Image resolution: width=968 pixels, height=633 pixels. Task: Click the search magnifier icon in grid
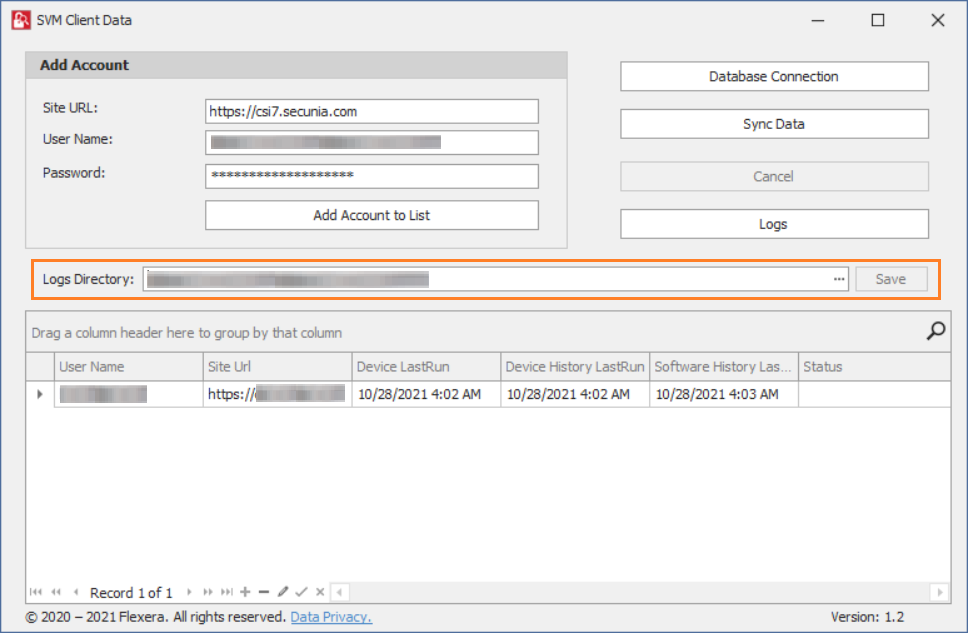936,331
